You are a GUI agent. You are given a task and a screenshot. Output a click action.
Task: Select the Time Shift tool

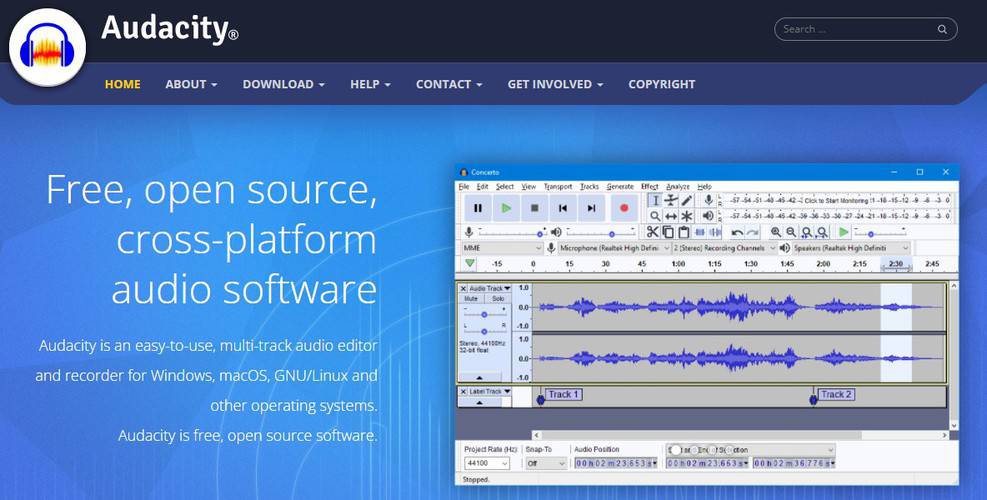671,216
